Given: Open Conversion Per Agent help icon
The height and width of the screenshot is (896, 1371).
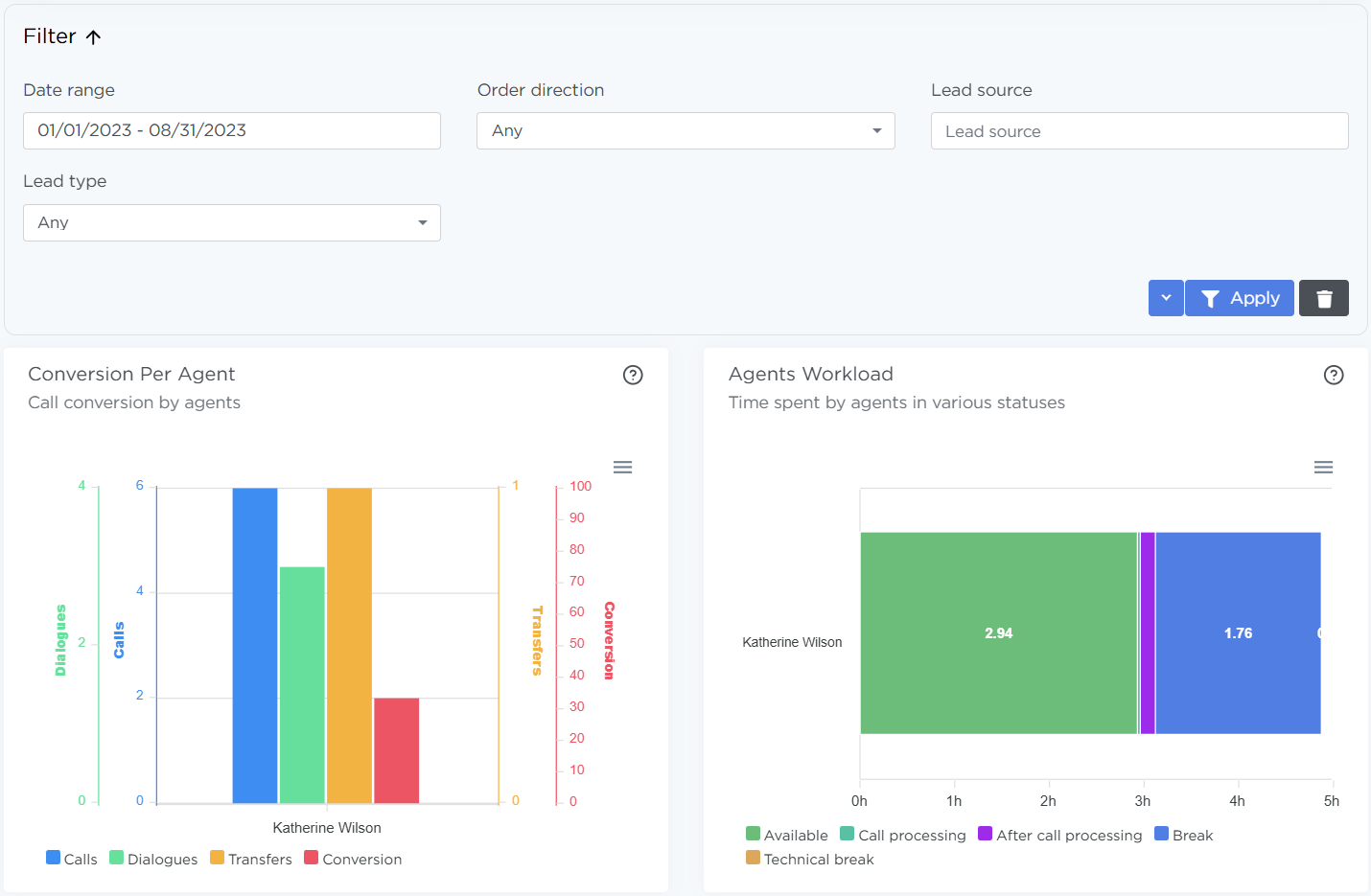Looking at the screenshot, I should coord(633,375).
